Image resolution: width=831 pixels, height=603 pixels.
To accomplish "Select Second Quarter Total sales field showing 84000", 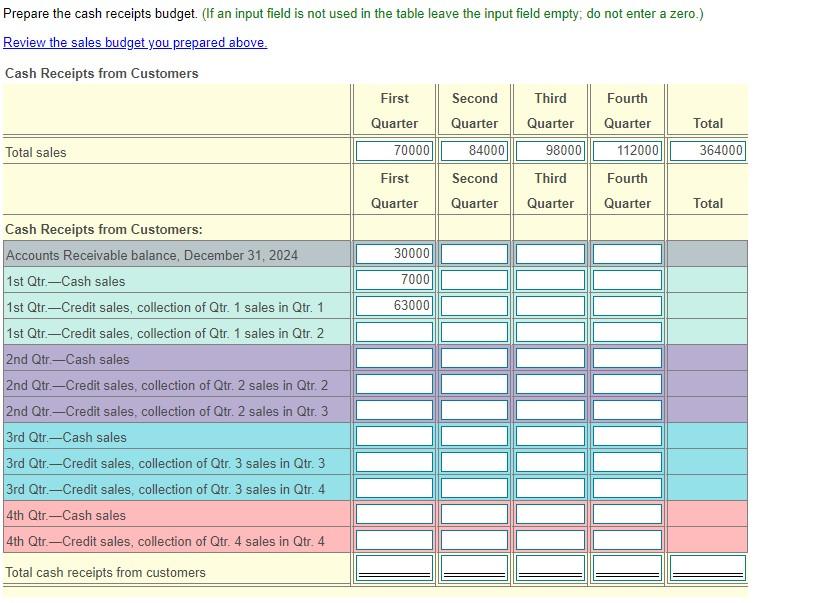I will [474, 150].
